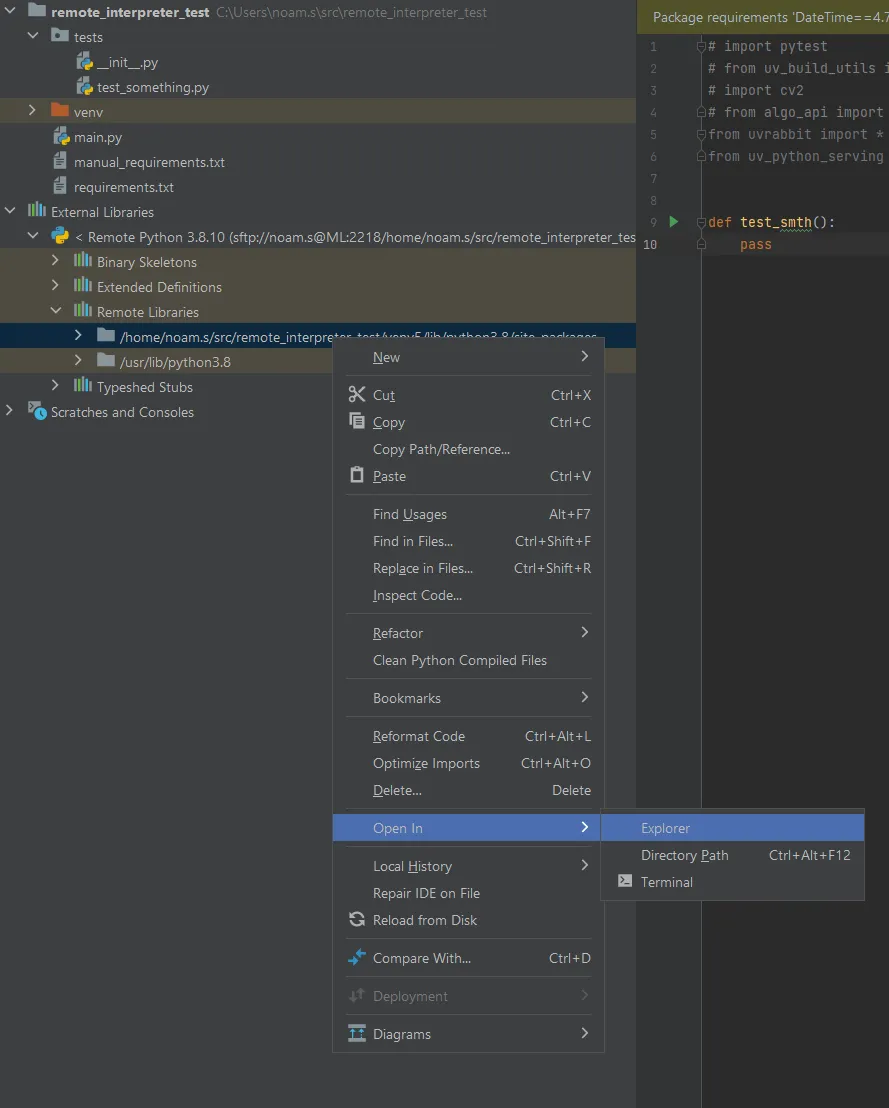Select the site-packages remote library path
Screen dimensions: 889x1108
point(318,336)
